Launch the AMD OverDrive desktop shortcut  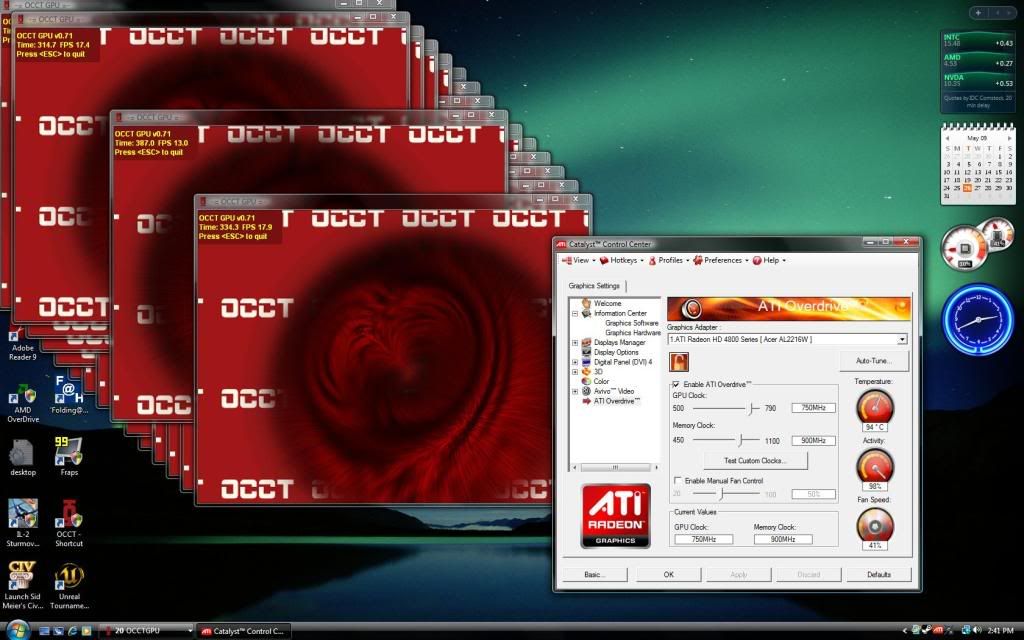coord(23,403)
